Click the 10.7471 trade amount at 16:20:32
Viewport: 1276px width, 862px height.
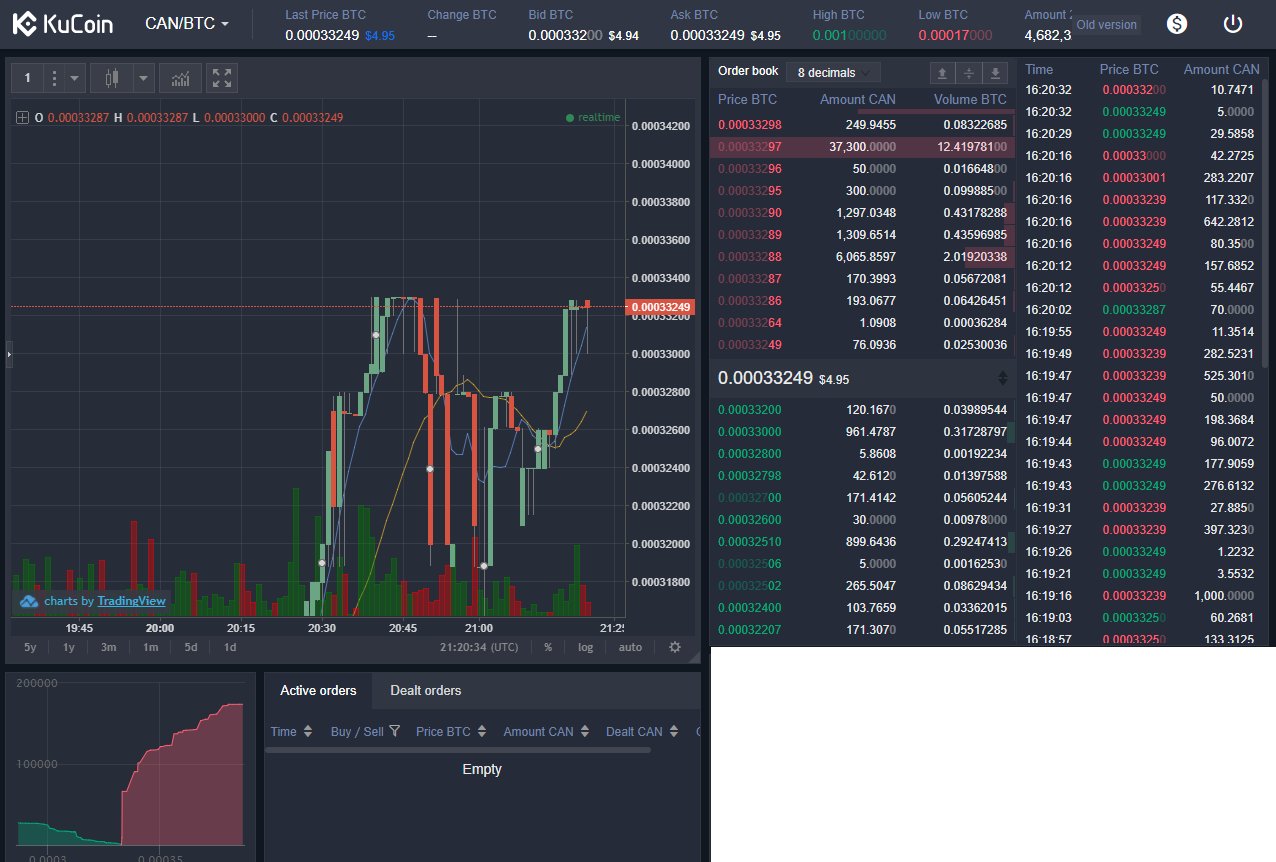[1232, 90]
